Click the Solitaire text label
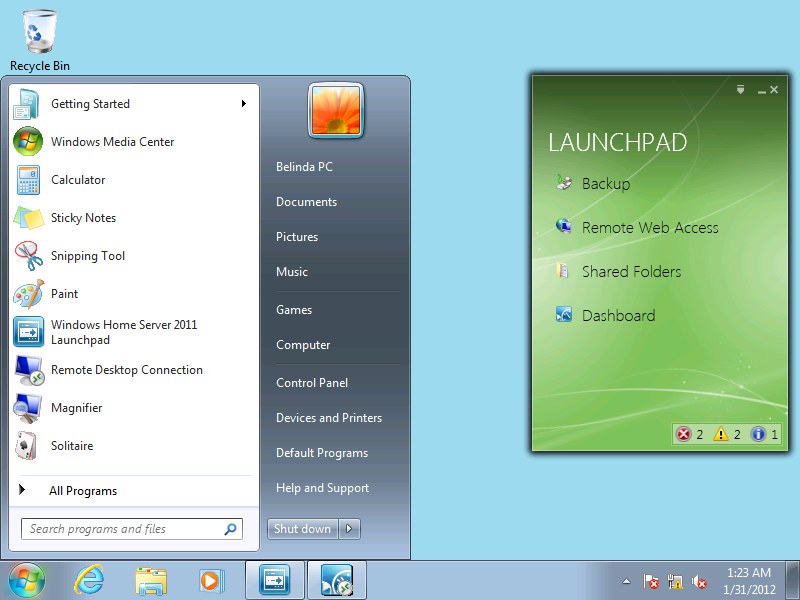Viewport: 800px width, 600px height. 72,446
